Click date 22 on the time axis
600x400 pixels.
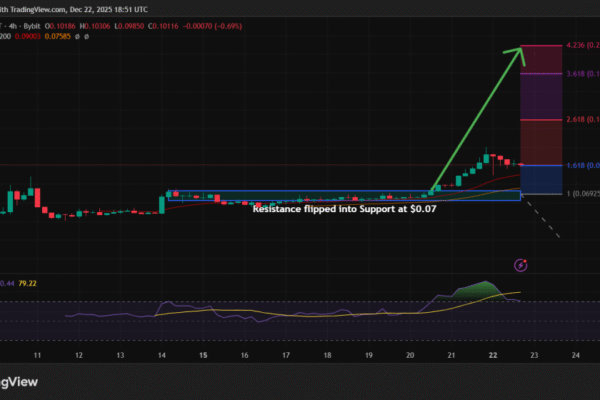pos(491,355)
